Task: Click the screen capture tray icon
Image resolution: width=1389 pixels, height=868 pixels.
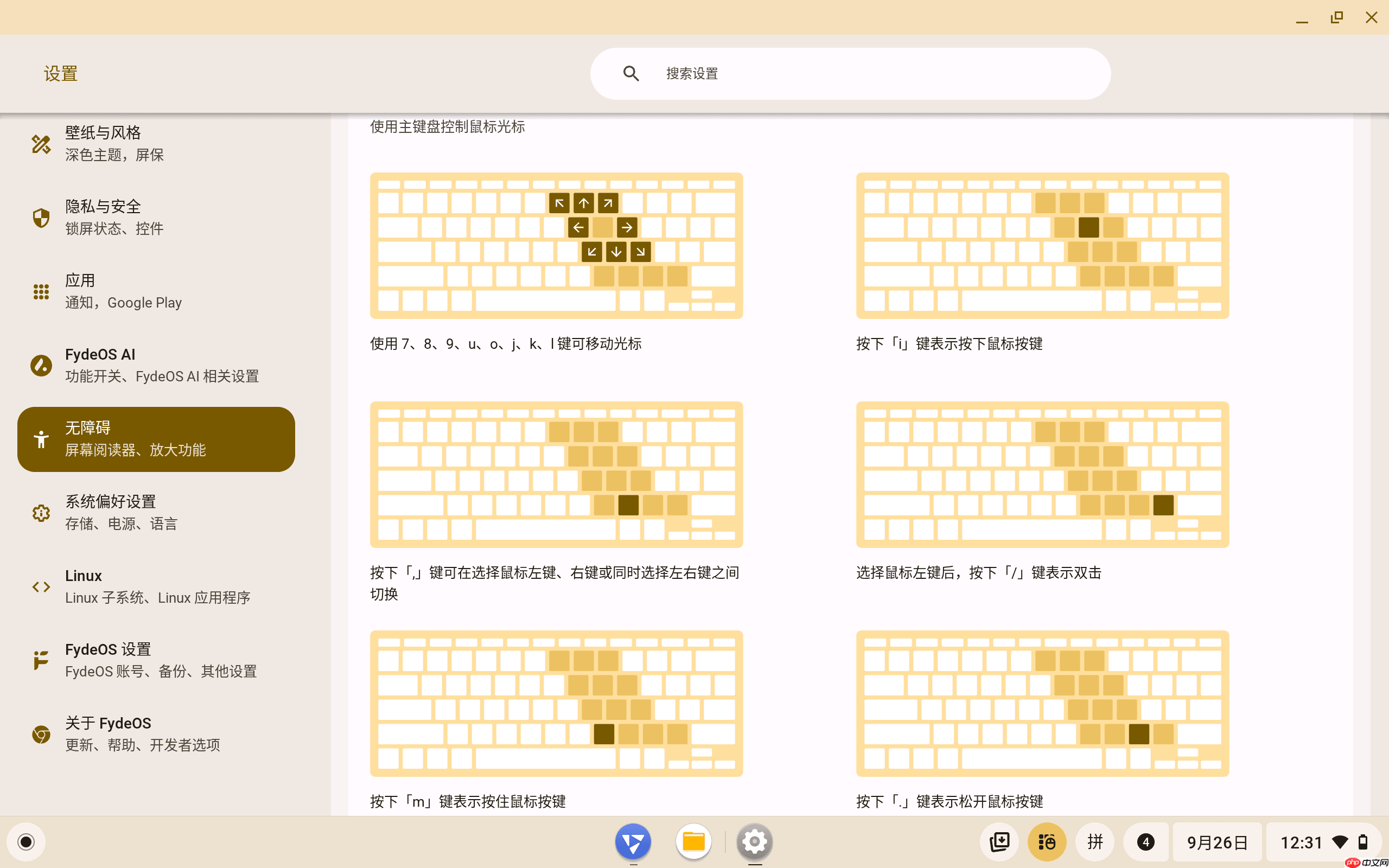Action: point(999,841)
